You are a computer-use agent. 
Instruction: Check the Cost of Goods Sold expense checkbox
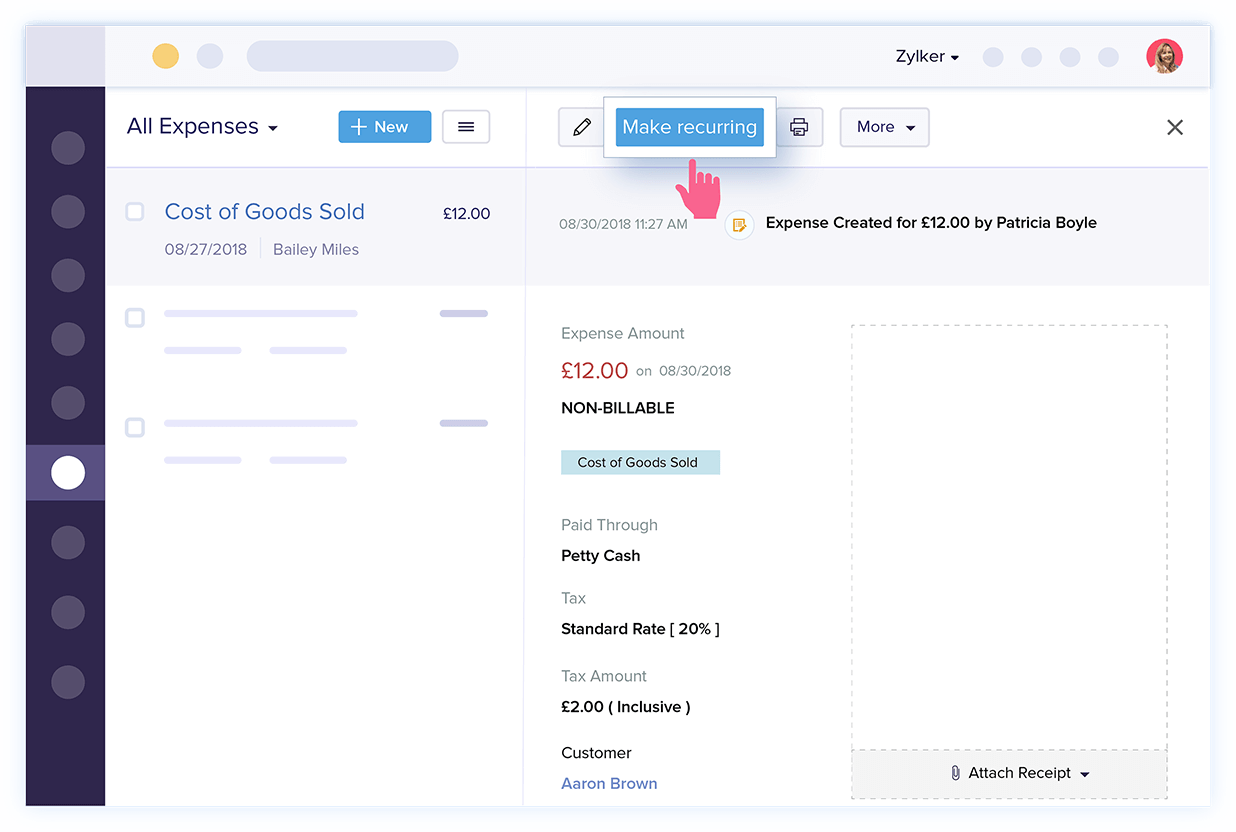click(x=135, y=211)
